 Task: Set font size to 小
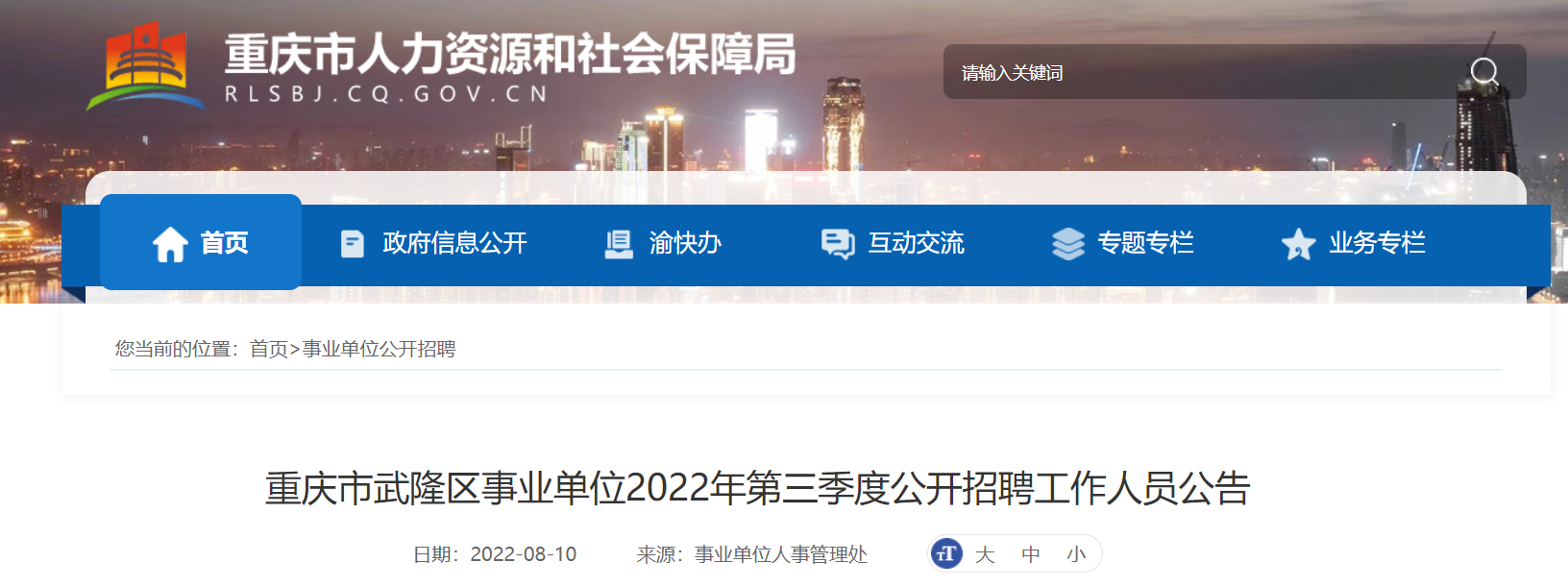(1076, 554)
